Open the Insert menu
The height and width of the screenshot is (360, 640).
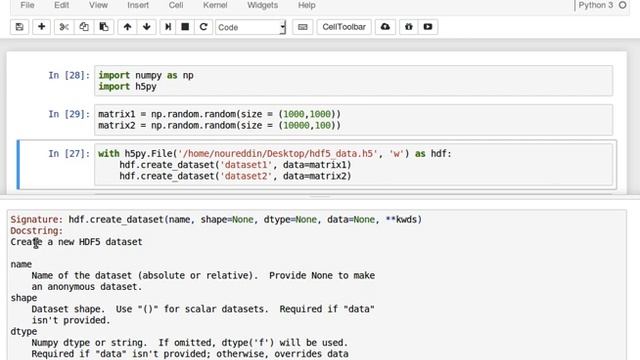[138, 5]
